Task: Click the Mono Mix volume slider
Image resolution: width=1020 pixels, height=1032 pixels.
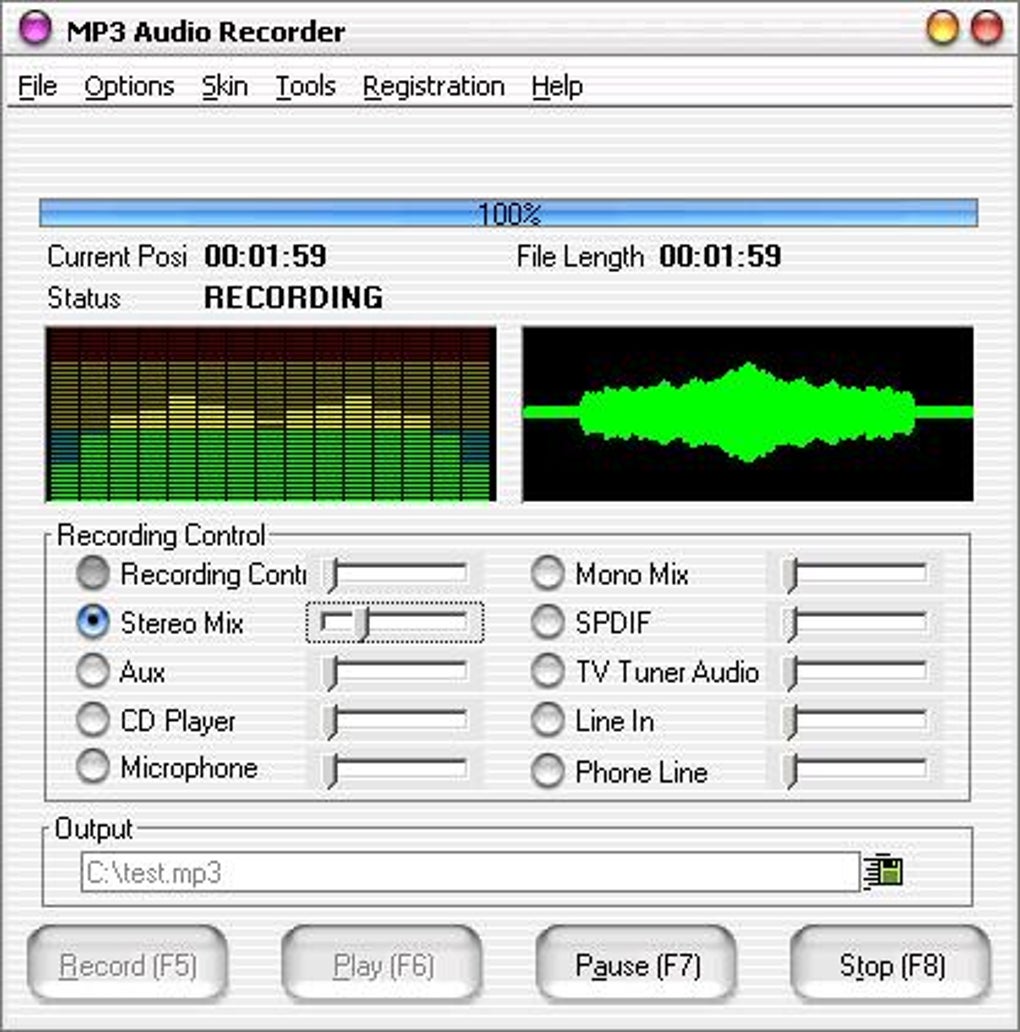Action: (854, 573)
